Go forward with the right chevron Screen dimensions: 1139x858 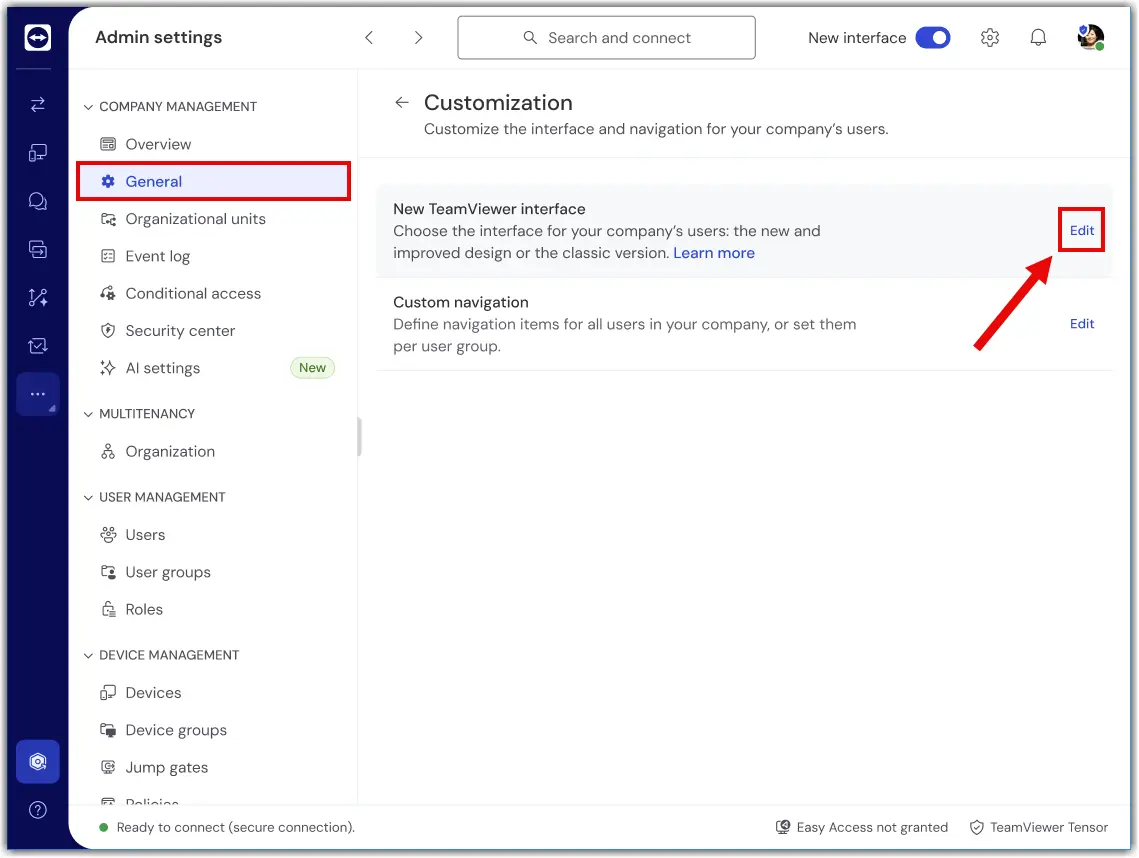click(x=418, y=38)
